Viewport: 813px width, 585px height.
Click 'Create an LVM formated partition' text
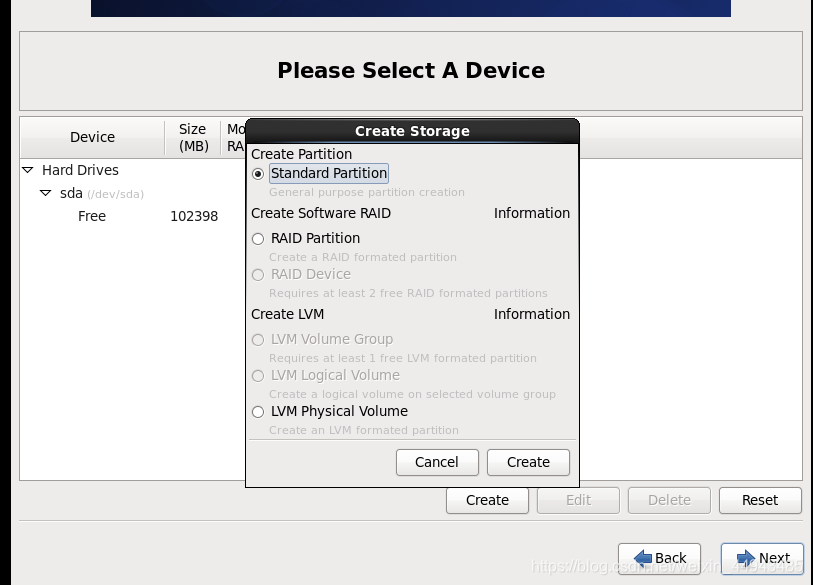coord(364,430)
